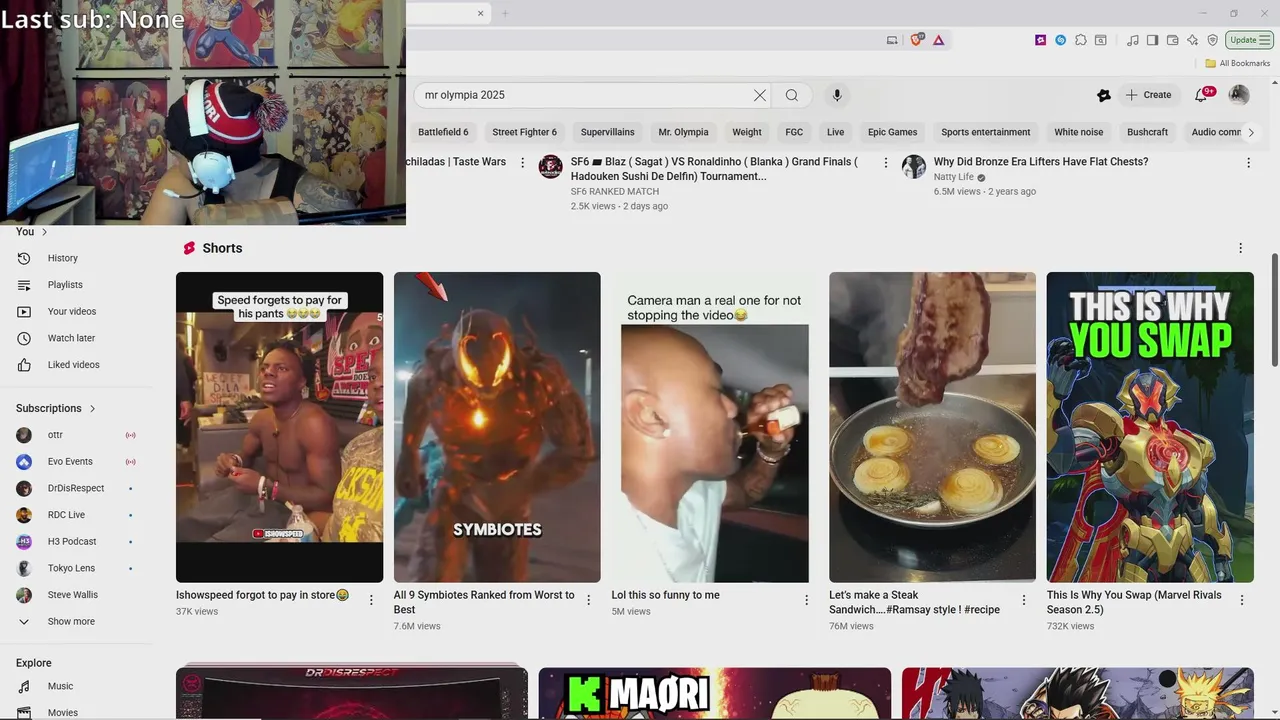The height and width of the screenshot is (720, 1280).
Task: Open the All Bookmarks folder
Action: [x=1237, y=63]
